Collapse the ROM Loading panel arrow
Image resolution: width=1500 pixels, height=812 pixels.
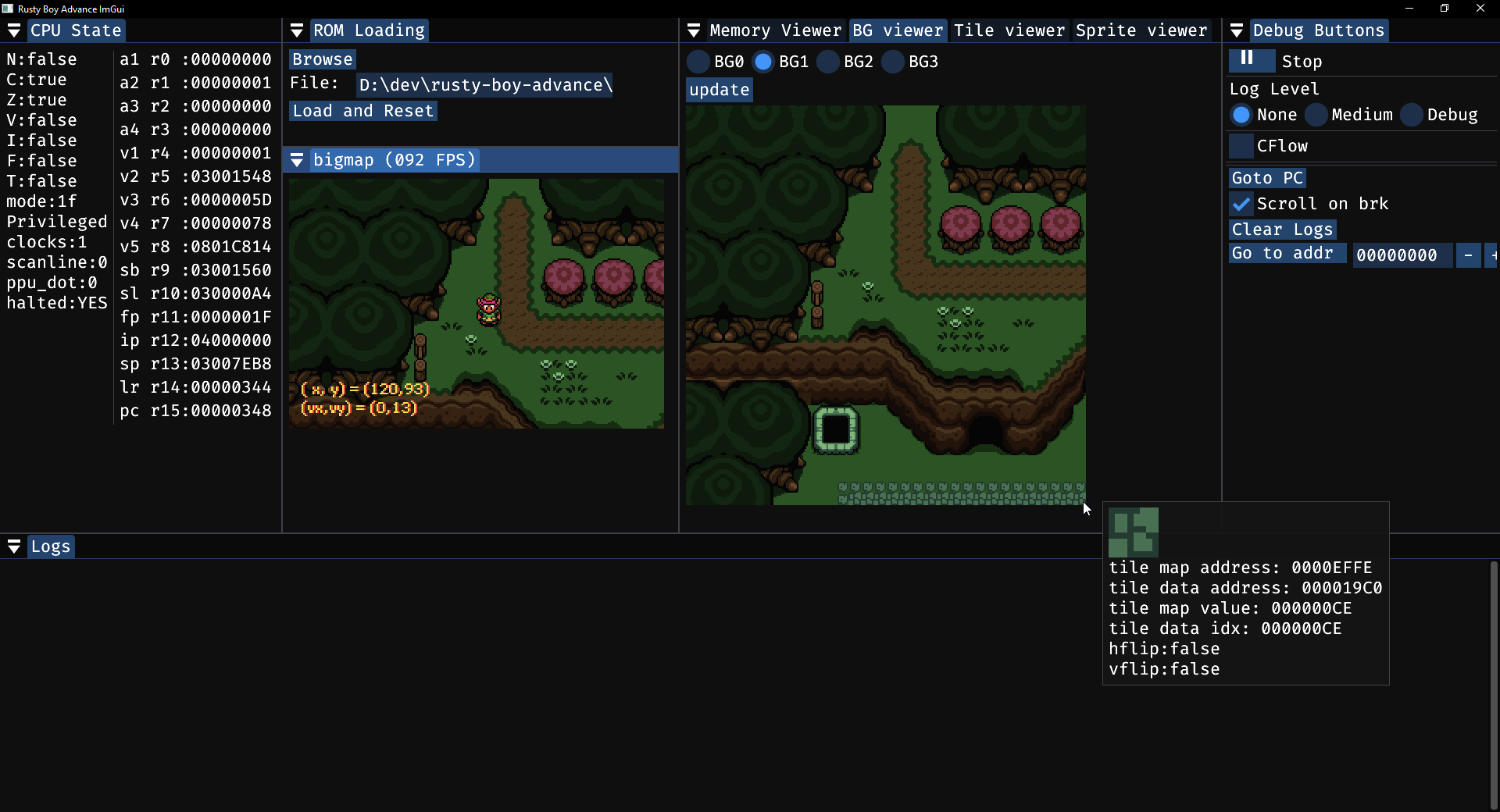click(x=297, y=30)
